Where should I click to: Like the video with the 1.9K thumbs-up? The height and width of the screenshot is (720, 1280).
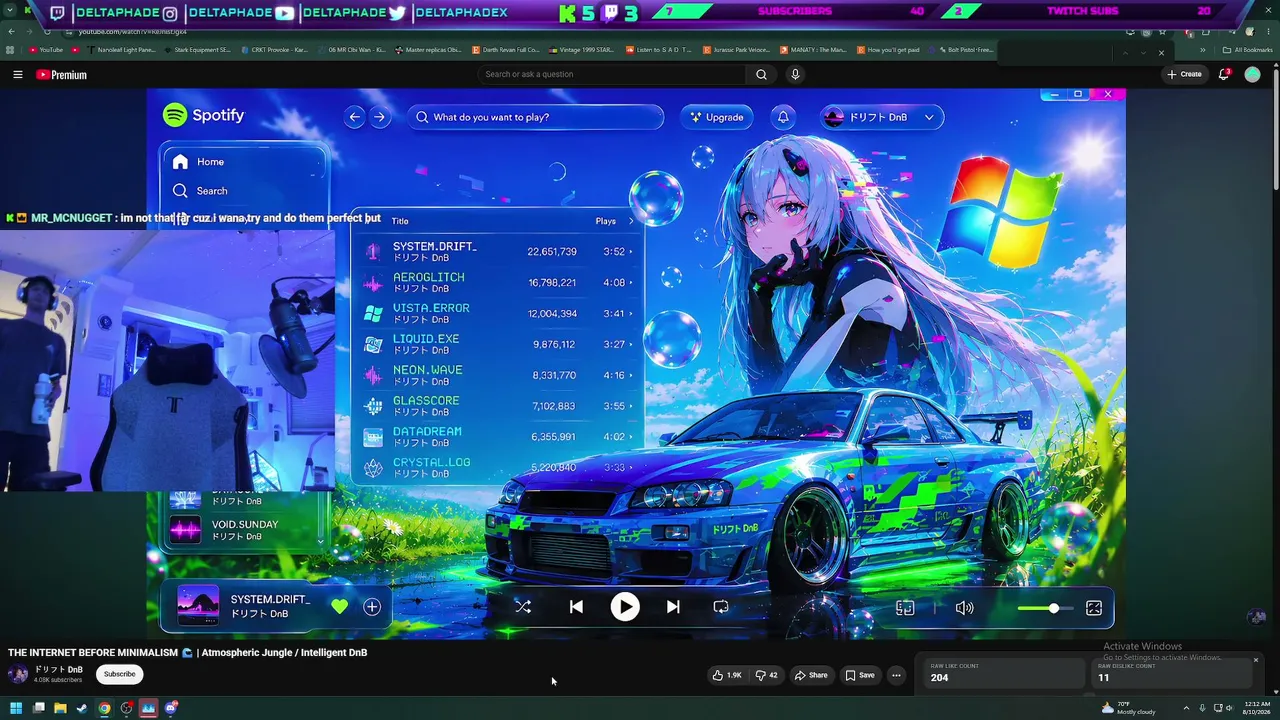point(726,675)
